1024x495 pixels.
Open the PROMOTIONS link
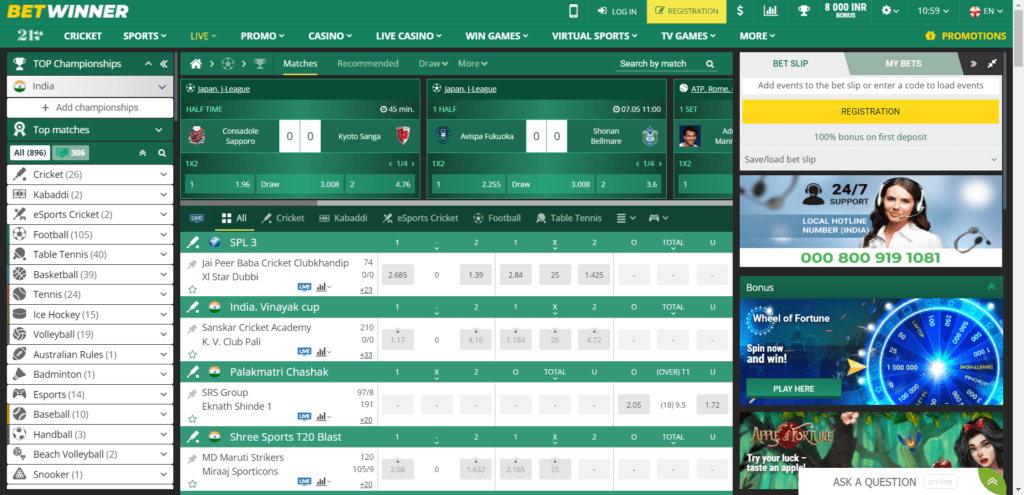(x=965, y=36)
